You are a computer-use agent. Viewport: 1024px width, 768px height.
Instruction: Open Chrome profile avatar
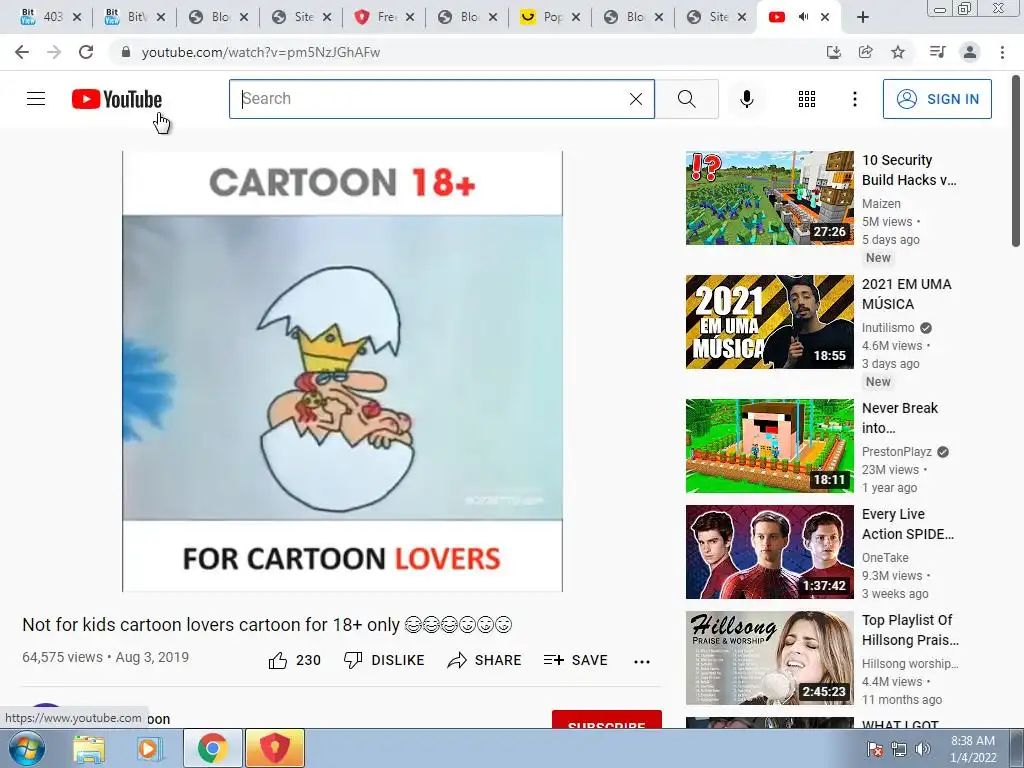click(x=970, y=52)
